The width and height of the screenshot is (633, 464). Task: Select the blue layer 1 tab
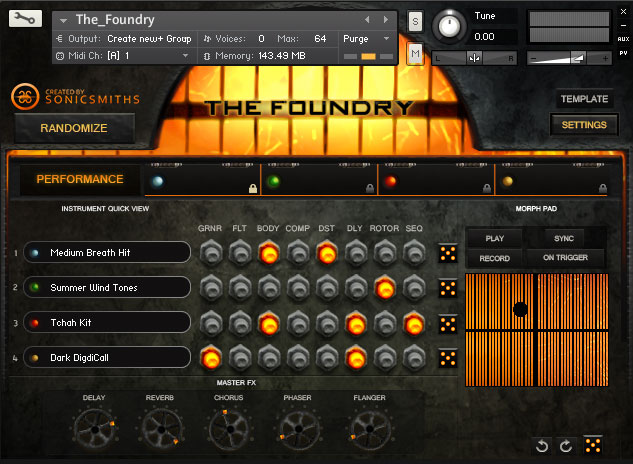203,180
